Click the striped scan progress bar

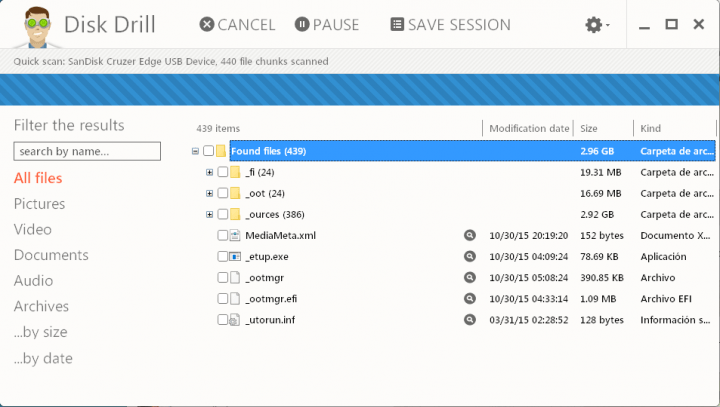coord(360,90)
